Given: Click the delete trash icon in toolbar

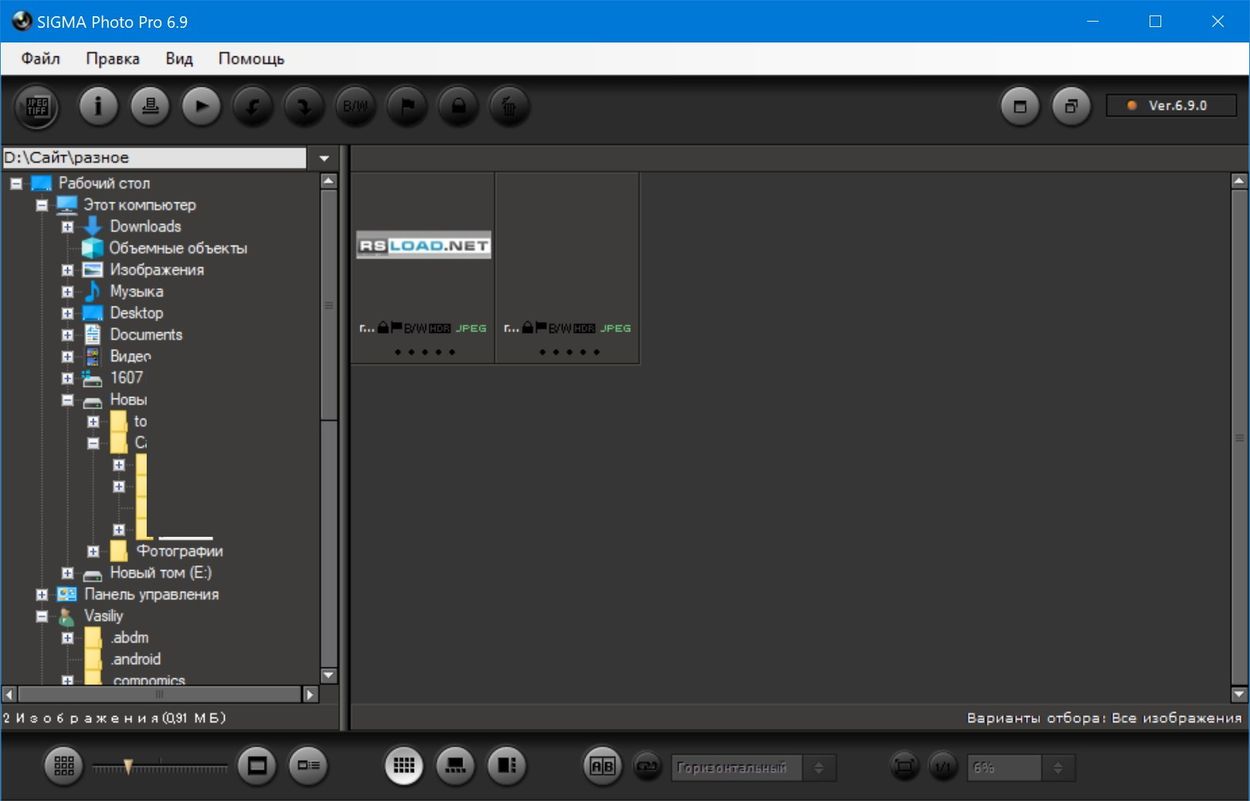Looking at the screenshot, I should pyautogui.click(x=509, y=106).
